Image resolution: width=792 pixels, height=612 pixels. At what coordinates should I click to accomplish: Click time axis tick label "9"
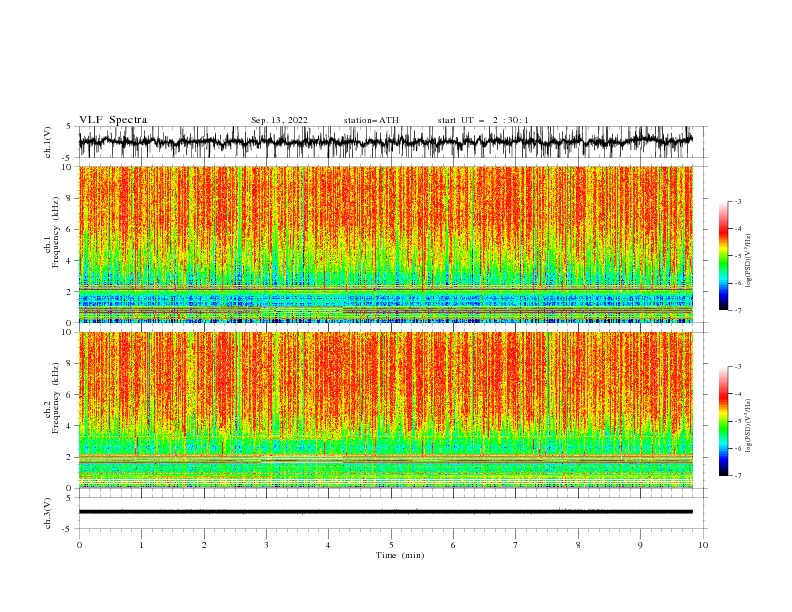(x=640, y=545)
